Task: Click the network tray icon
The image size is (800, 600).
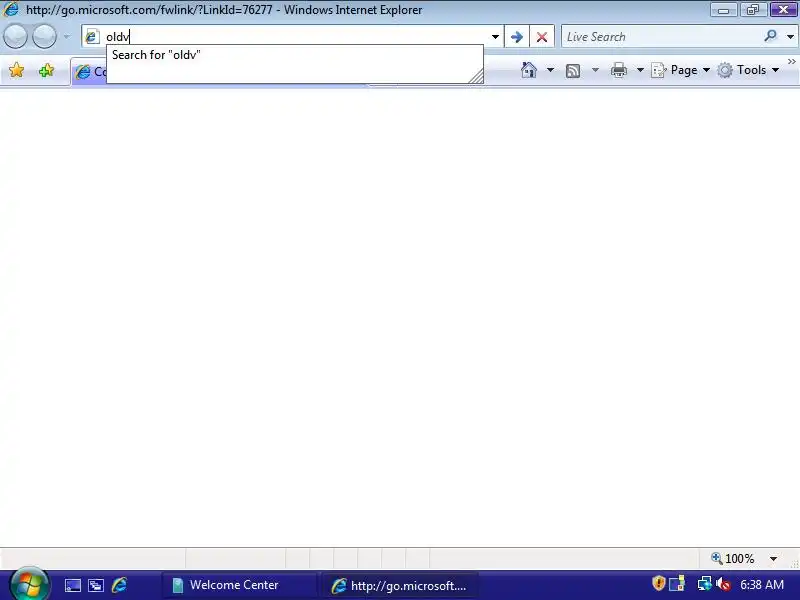Action: pos(704,583)
